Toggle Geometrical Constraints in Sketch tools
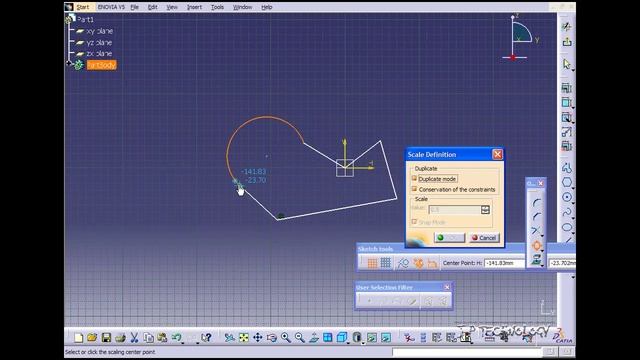 (x=418, y=263)
